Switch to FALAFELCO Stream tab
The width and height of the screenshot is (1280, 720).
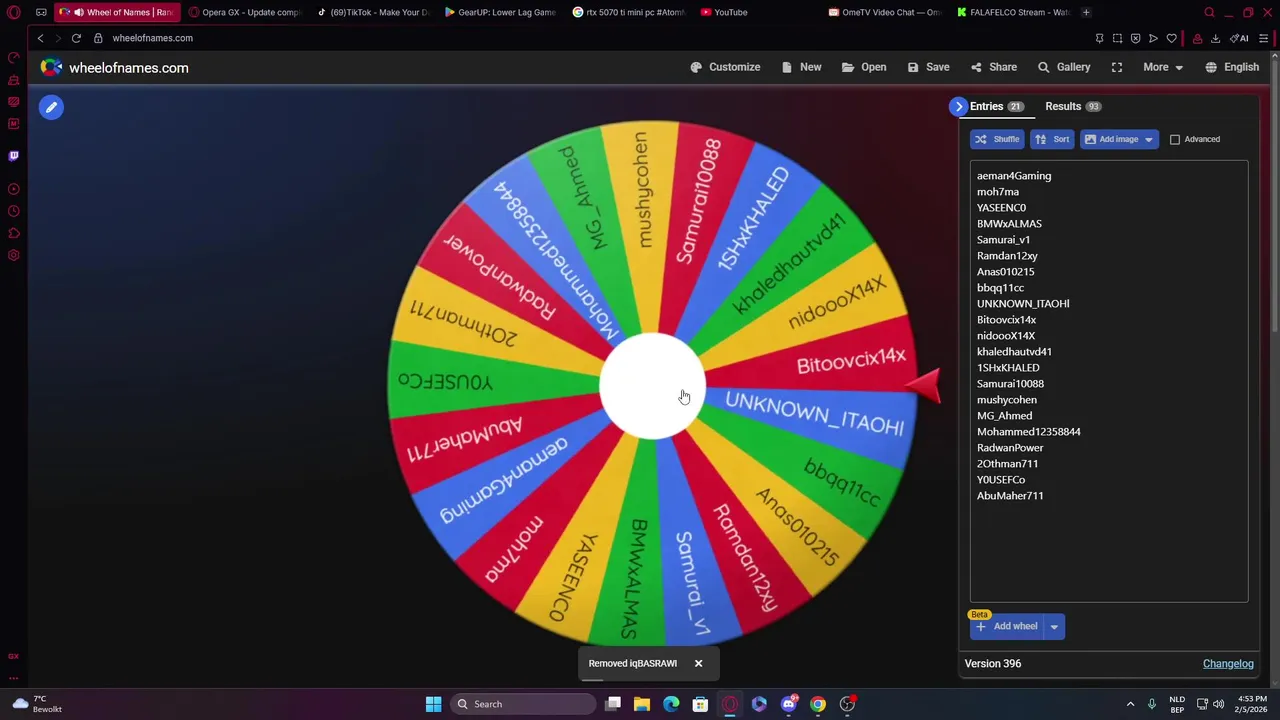tap(1012, 12)
